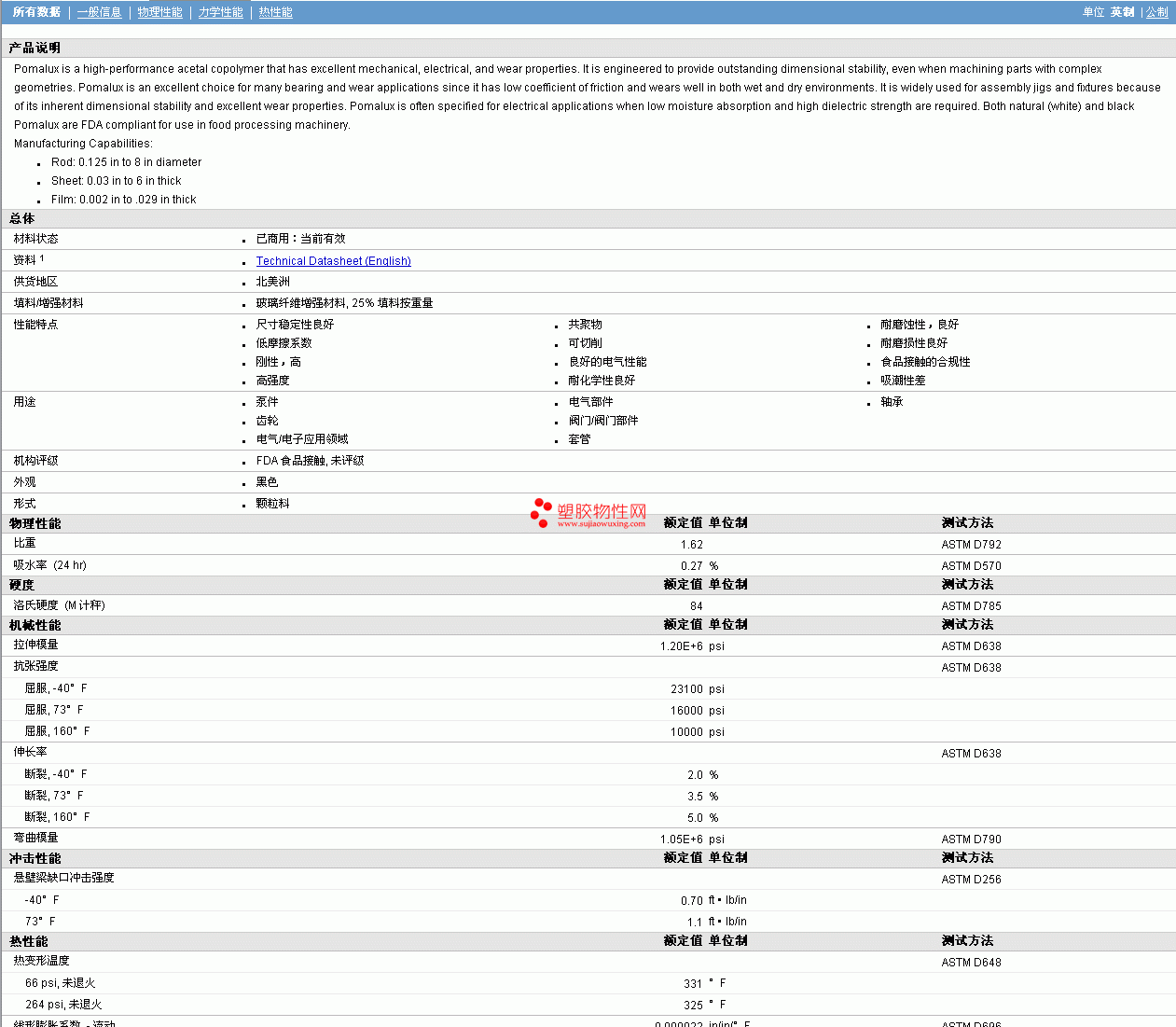This screenshot has height=1027, width=1176.
Task: Select the 可切削 feature item
Action: [586, 343]
